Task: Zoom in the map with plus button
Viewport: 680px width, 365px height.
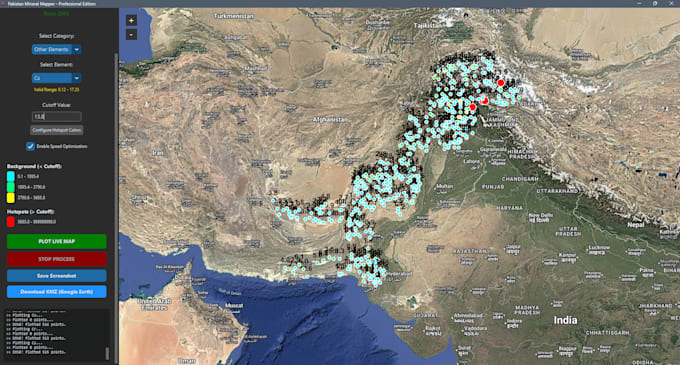Action: pos(131,20)
